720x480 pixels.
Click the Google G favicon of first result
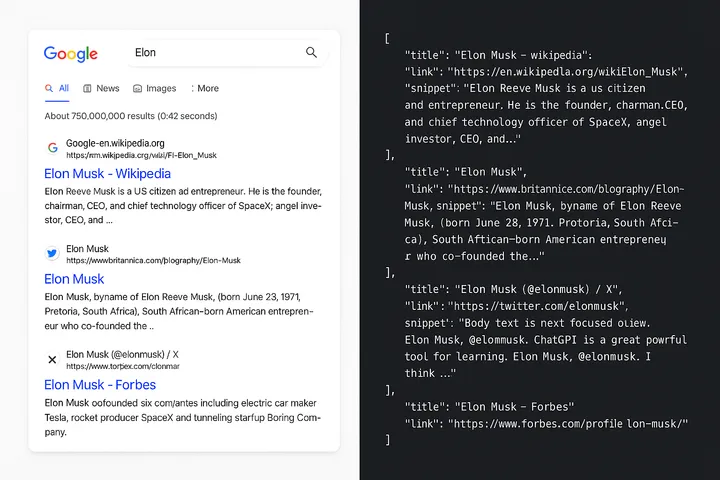pos(53,147)
